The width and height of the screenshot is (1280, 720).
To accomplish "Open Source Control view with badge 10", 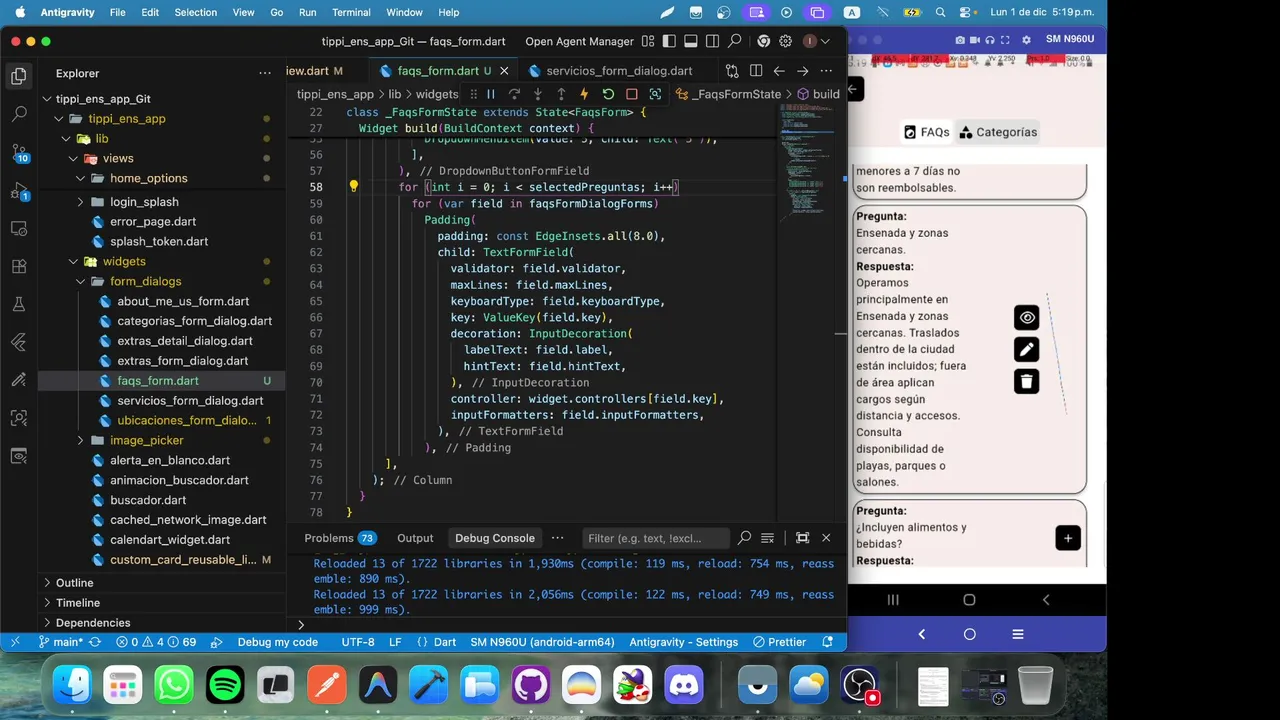I will [18, 152].
